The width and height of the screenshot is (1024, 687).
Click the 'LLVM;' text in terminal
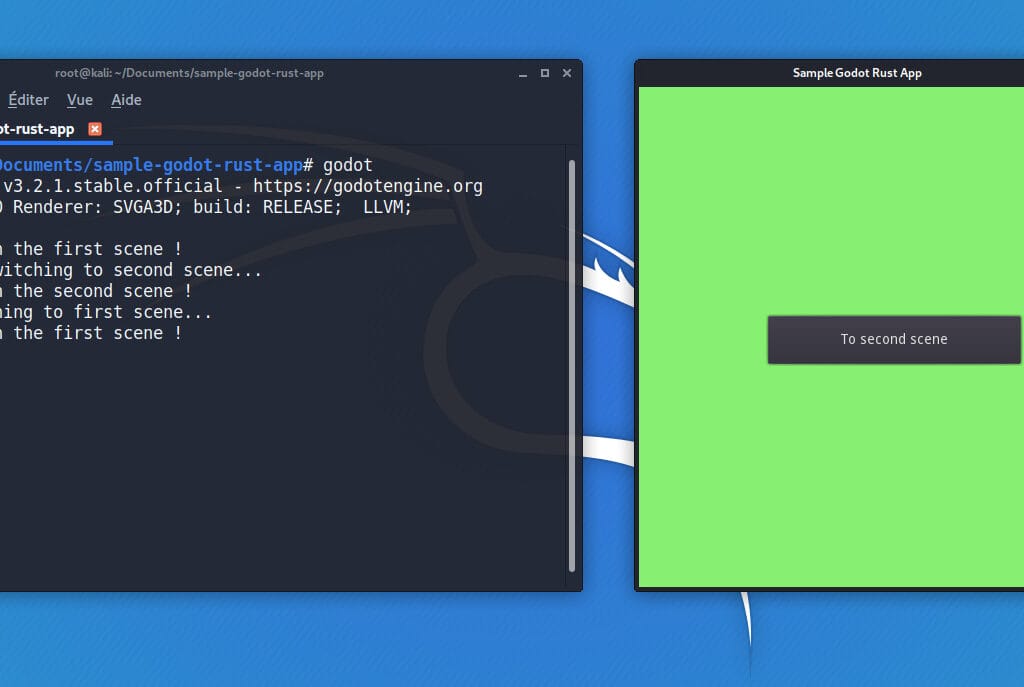(x=387, y=207)
